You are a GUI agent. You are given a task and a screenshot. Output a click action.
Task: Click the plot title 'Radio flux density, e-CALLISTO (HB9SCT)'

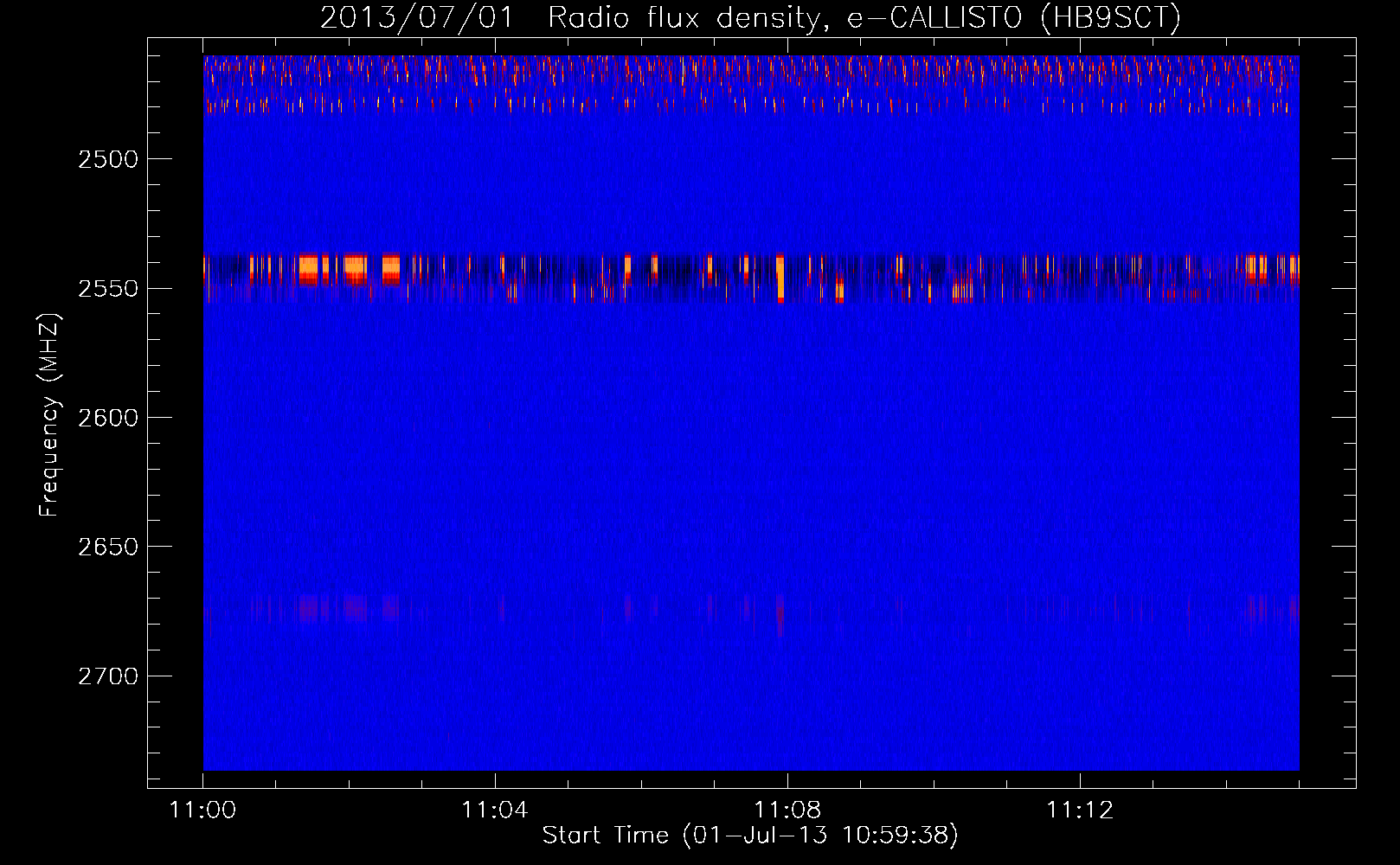point(864,17)
